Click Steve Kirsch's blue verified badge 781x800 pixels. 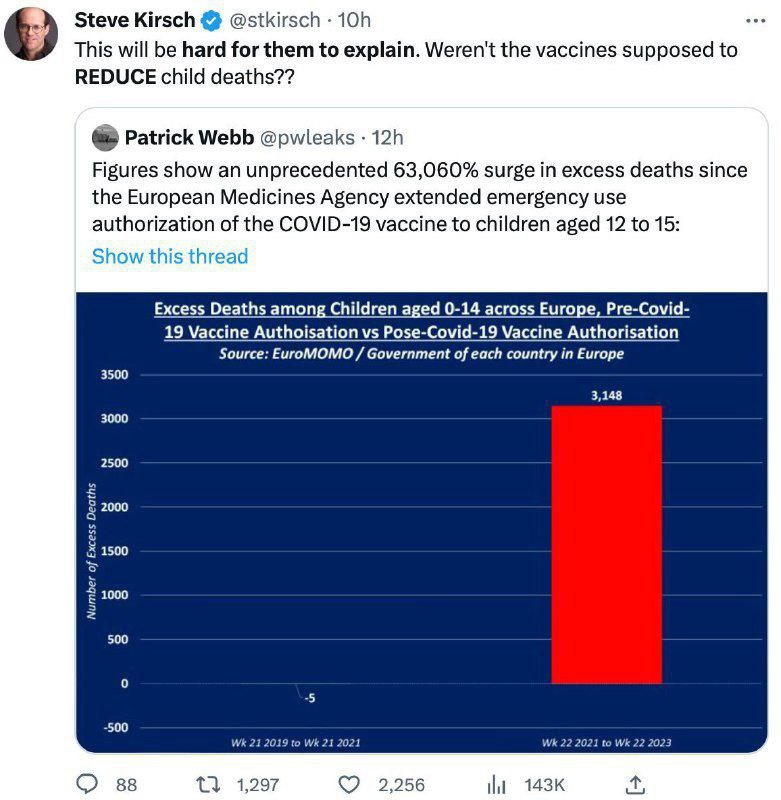(209, 18)
